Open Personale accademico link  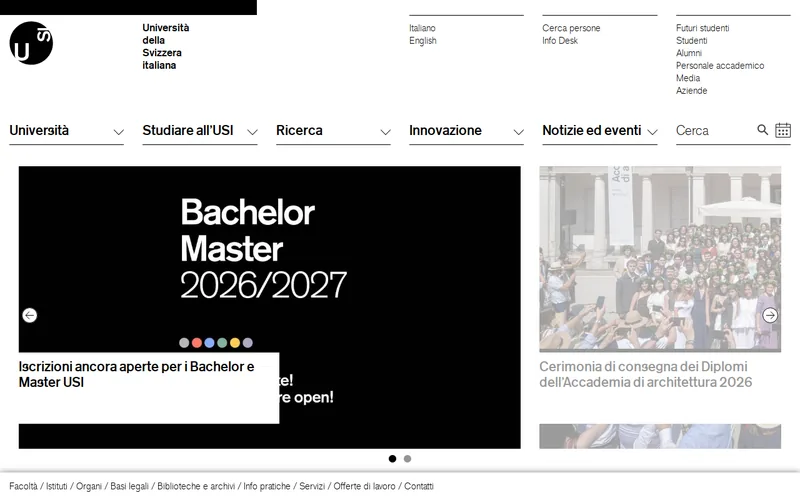point(720,66)
